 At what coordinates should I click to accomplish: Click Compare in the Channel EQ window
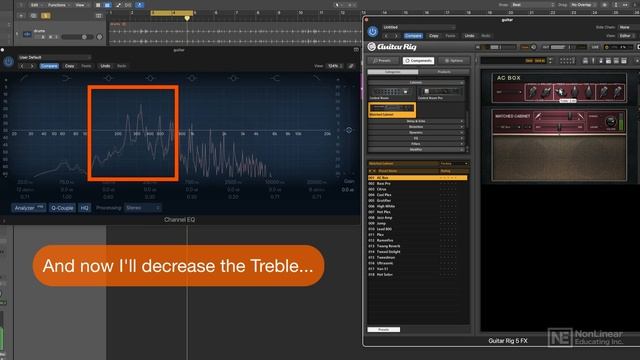(x=49, y=66)
